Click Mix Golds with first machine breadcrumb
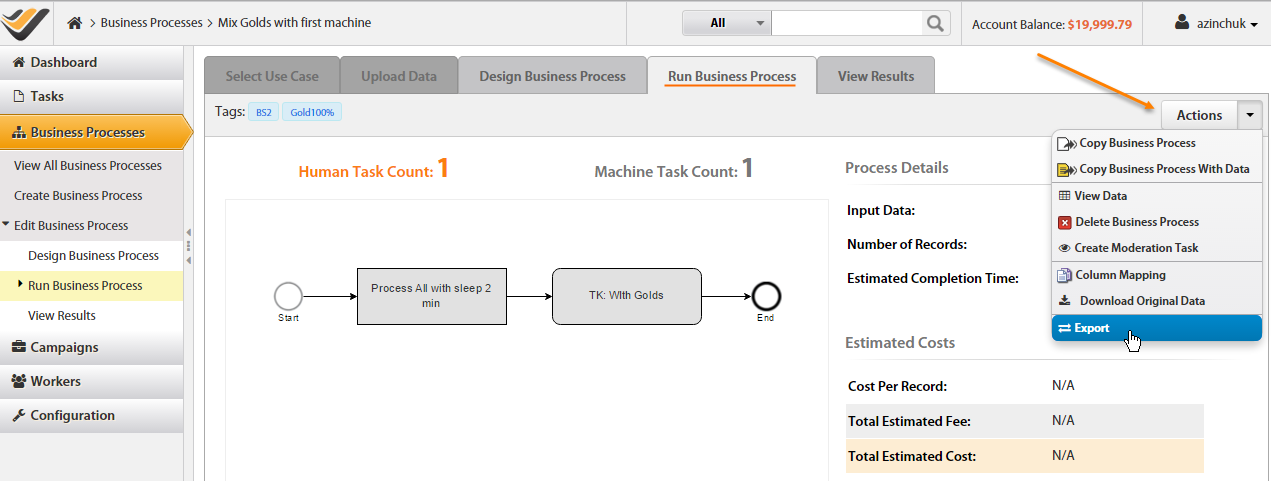 click(x=294, y=22)
